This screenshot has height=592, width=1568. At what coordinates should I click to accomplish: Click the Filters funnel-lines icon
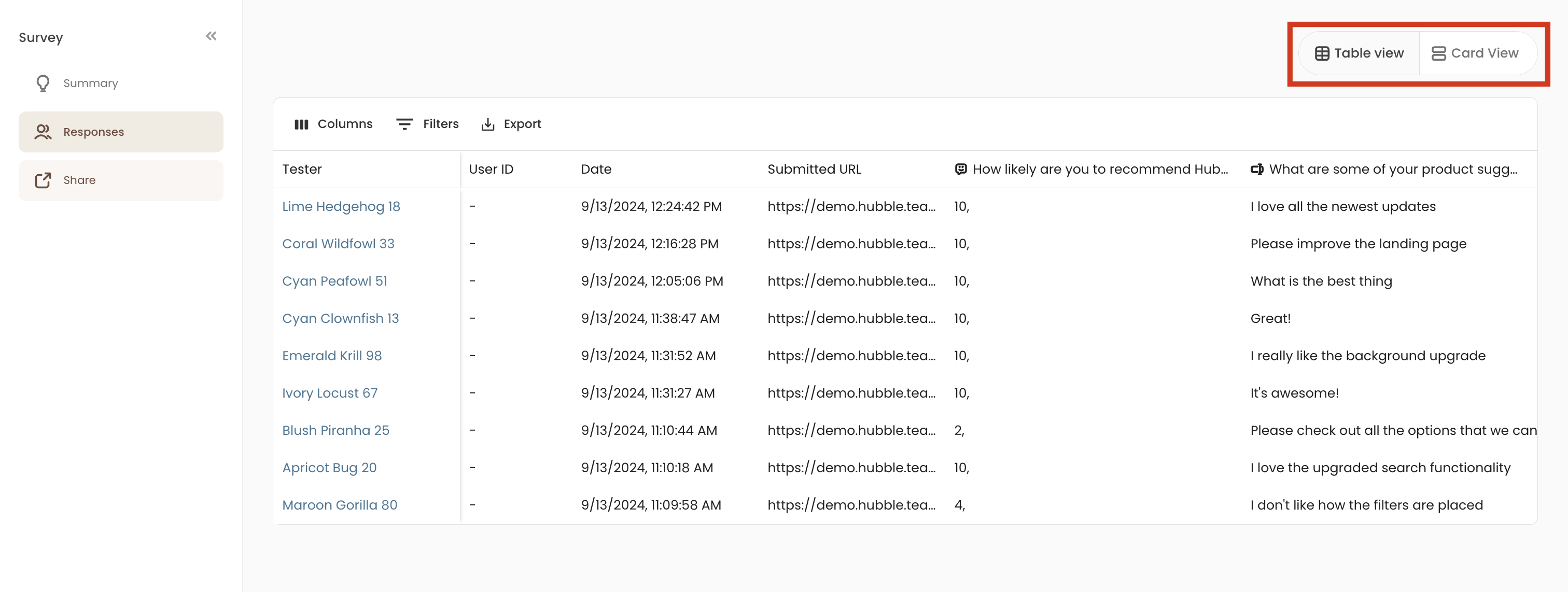(405, 124)
